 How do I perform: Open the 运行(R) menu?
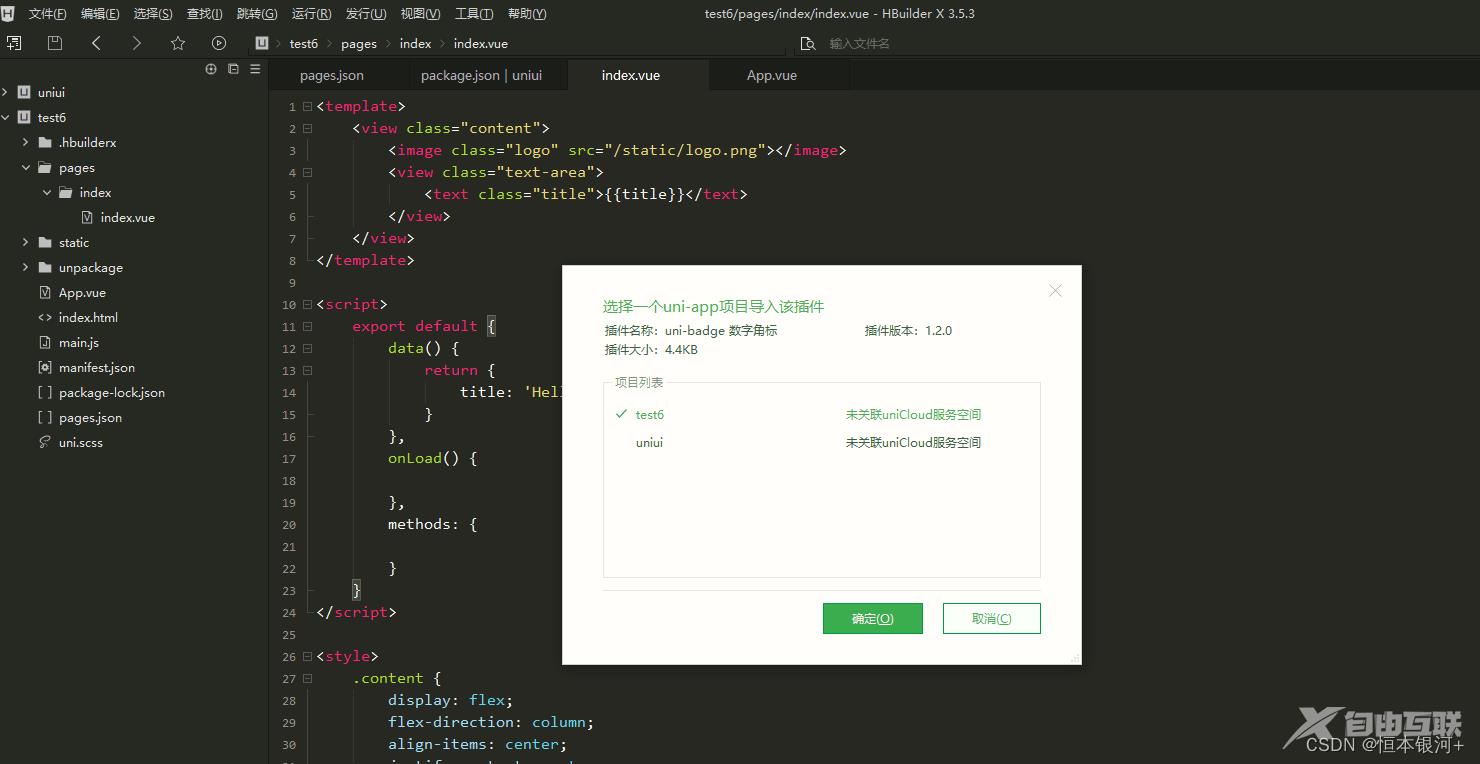[x=311, y=13]
